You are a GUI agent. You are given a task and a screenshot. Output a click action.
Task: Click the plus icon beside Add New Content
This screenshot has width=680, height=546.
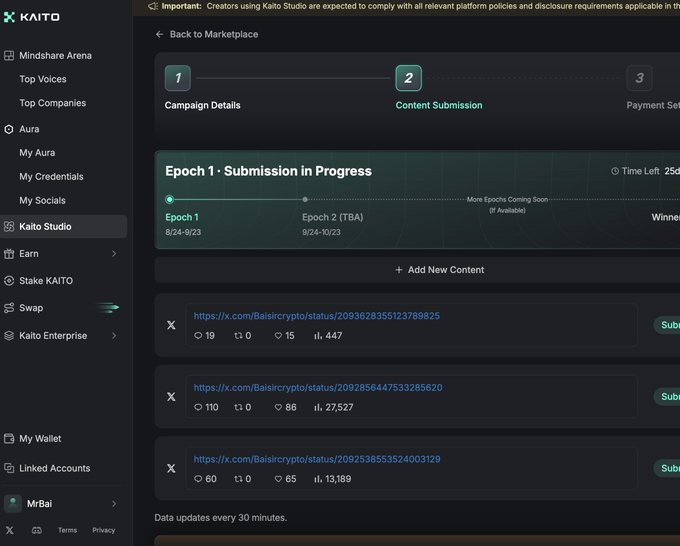pos(399,270)
